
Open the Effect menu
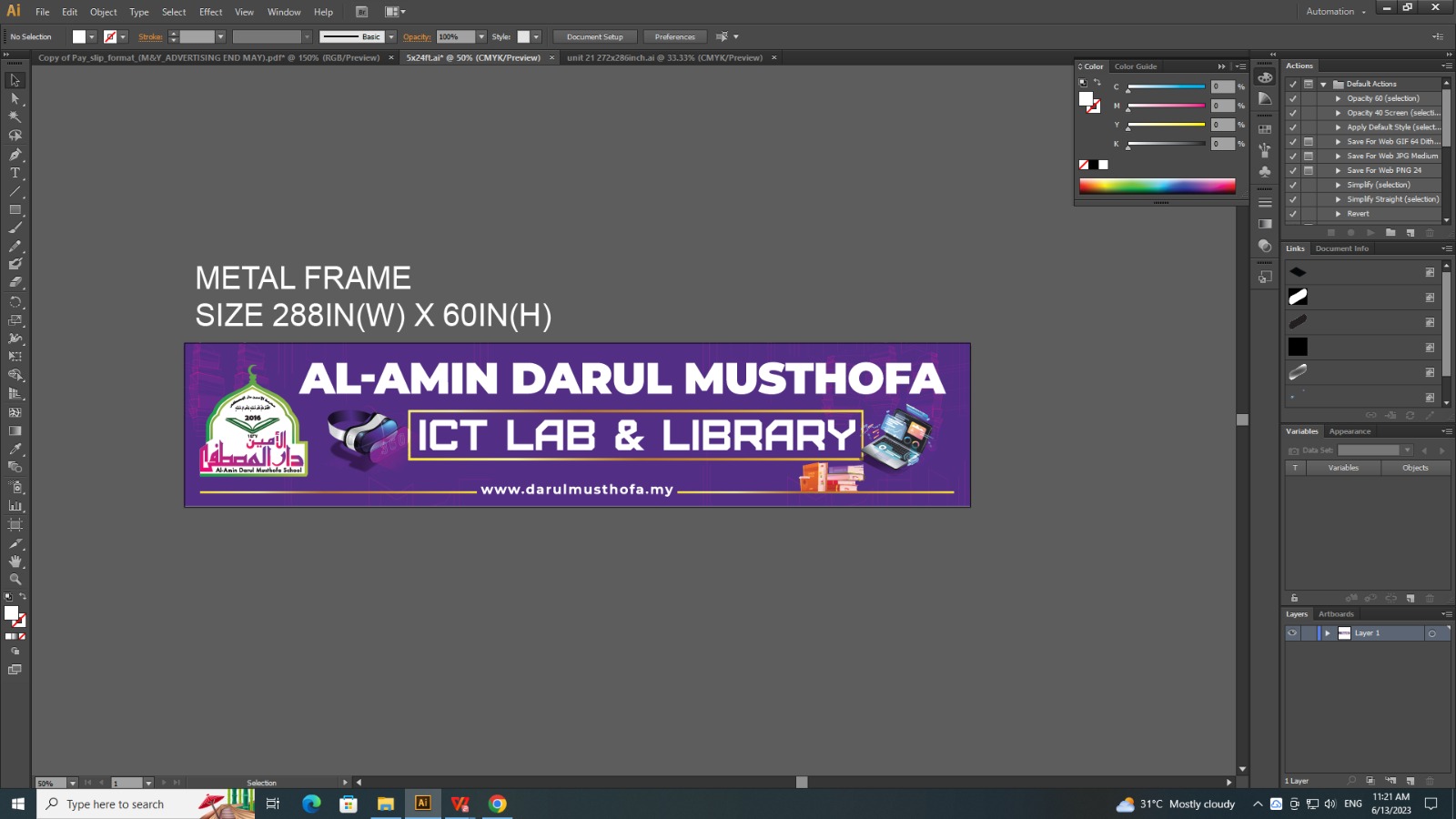(x=211, y=12)
